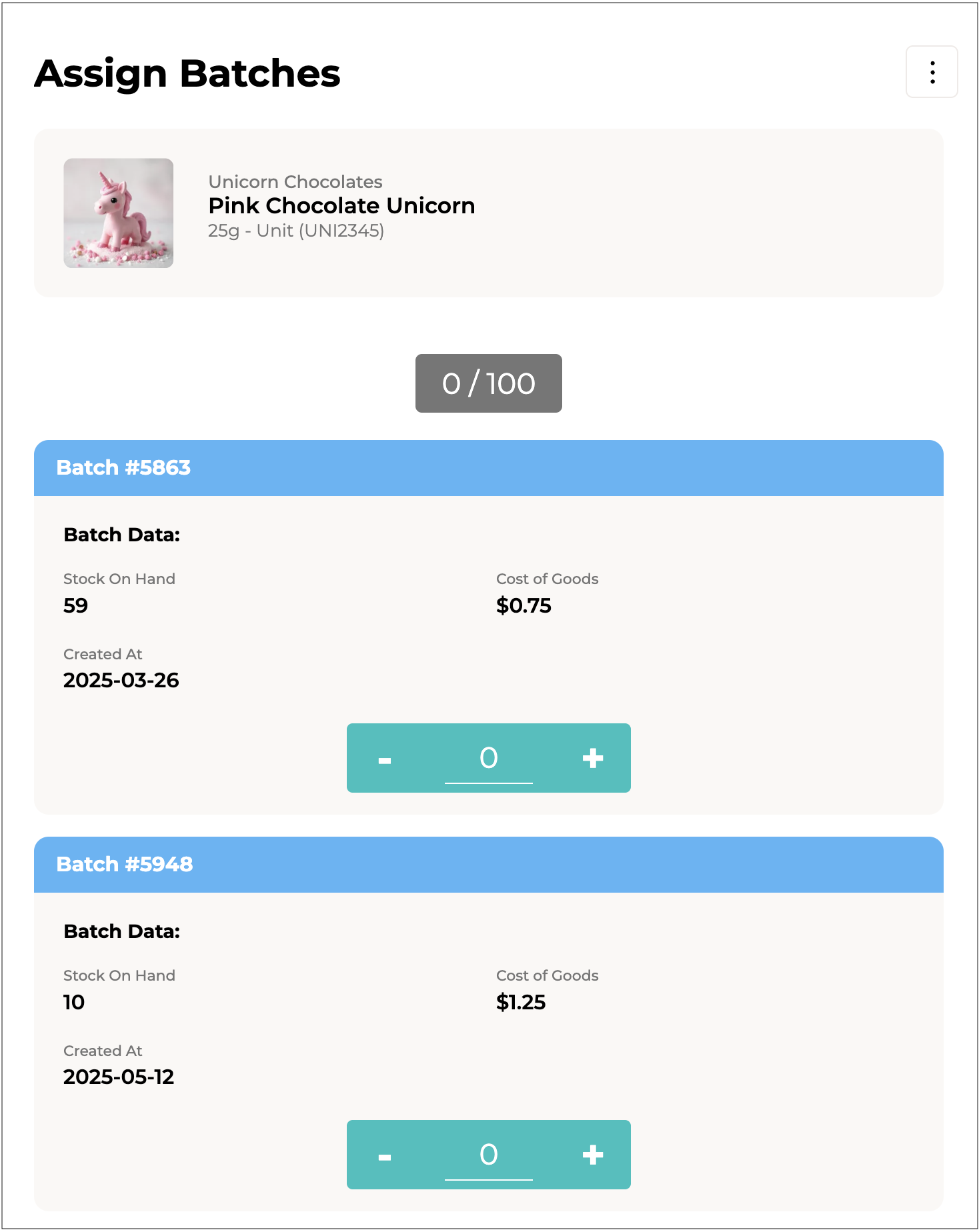Image resolution: width=979 pixels, height=1232 pixels.
Task: Focus the quantity field of Batch #5863
Action: [489, 759]
